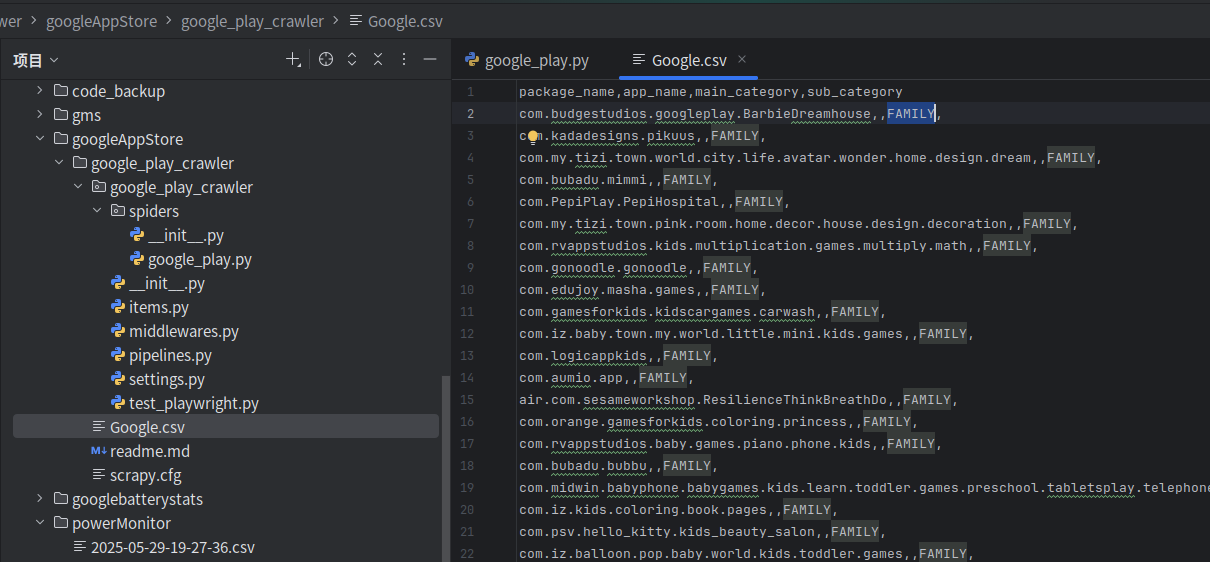Expand the code_backup folder

click(x=39, y=91)
